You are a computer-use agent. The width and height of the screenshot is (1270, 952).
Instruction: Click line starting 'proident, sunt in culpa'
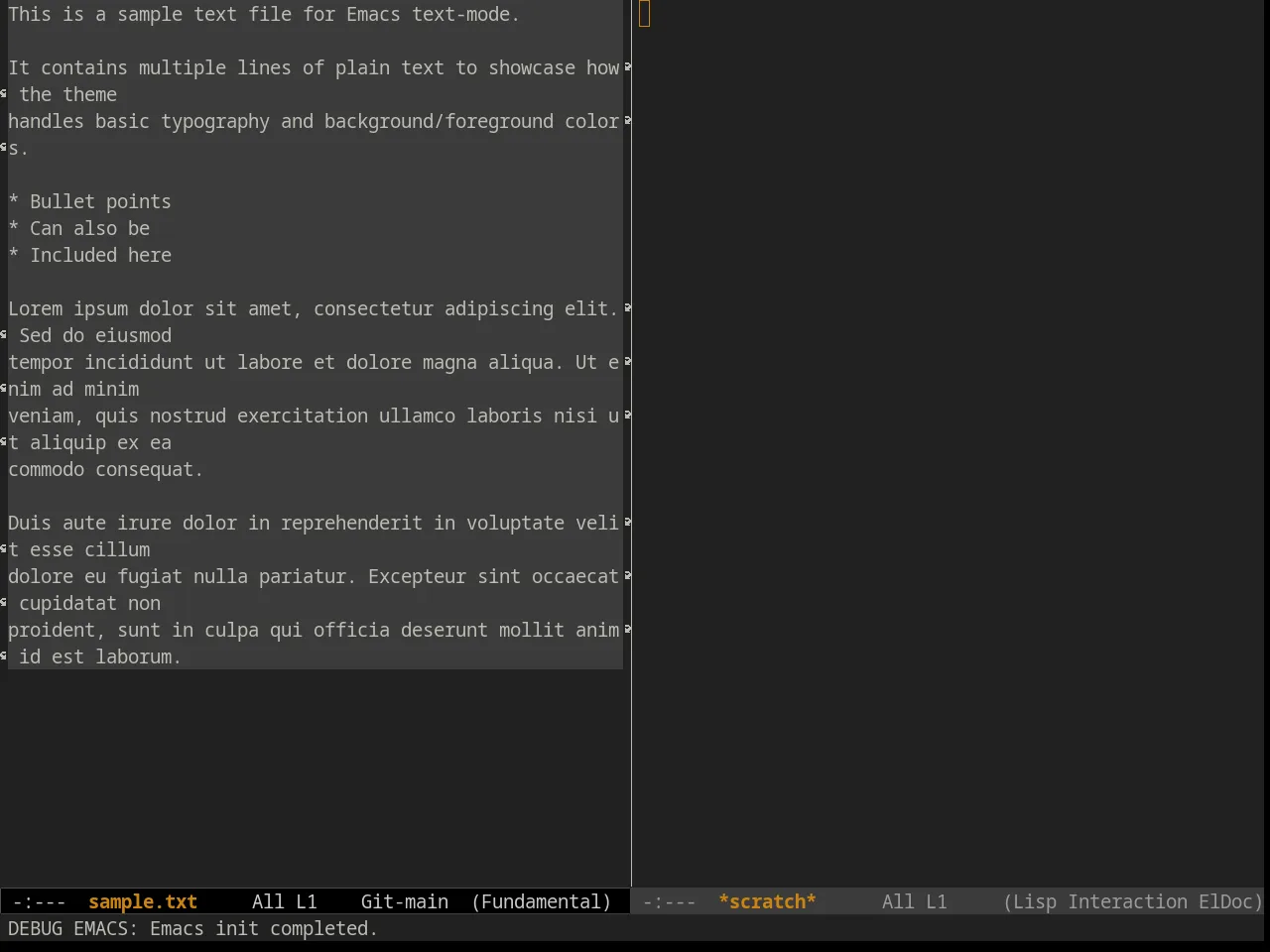(314, 630)
